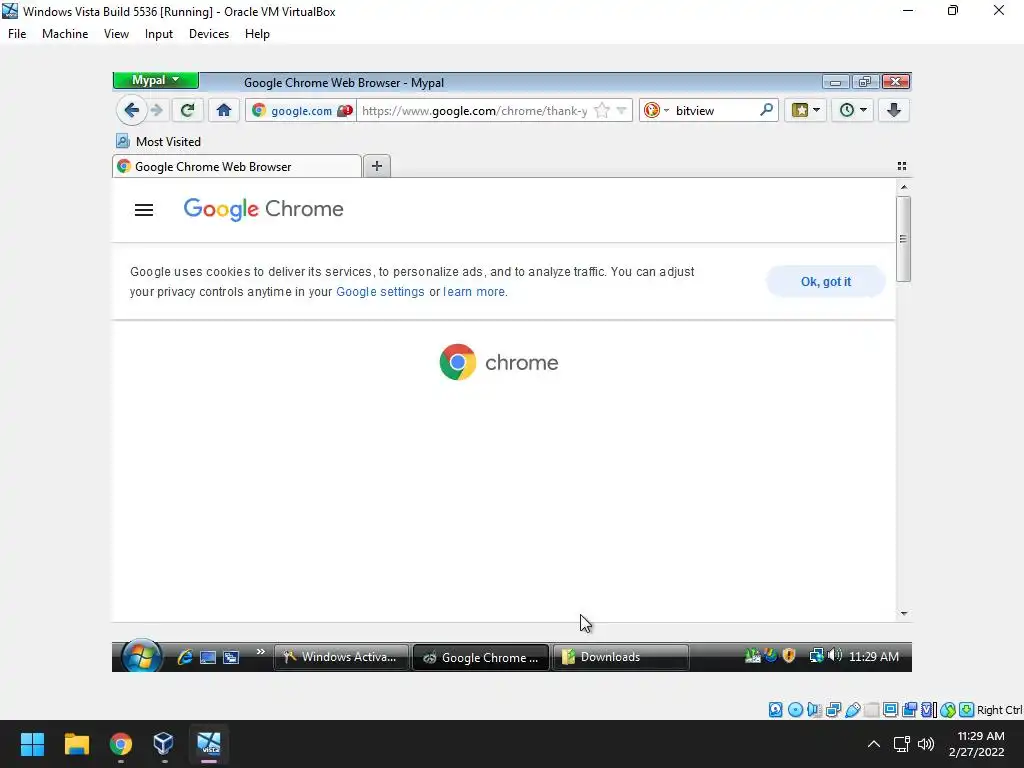
Task: Click VirtualBox Right Ctrl host key indicator
Action: [x=999, y=710]
